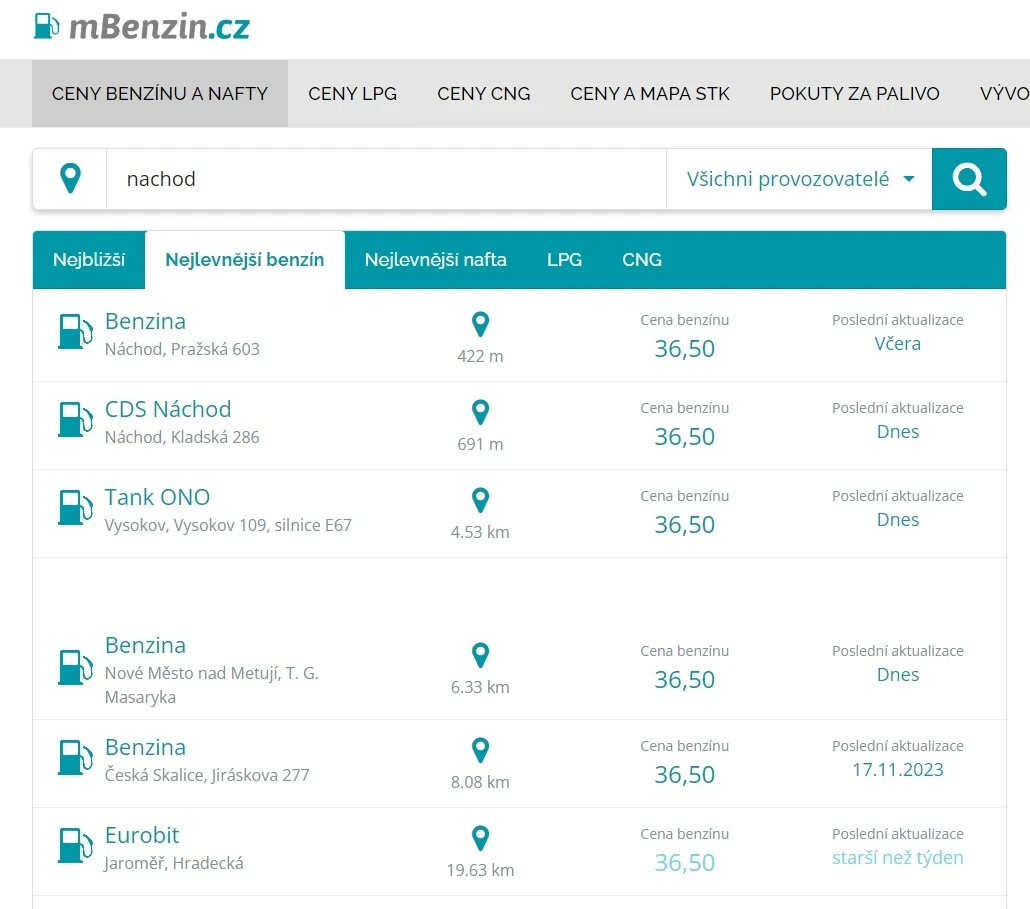1030x909 pixels.
Task: Click the location pin icon in search bar
Action: tap(70, 179)
